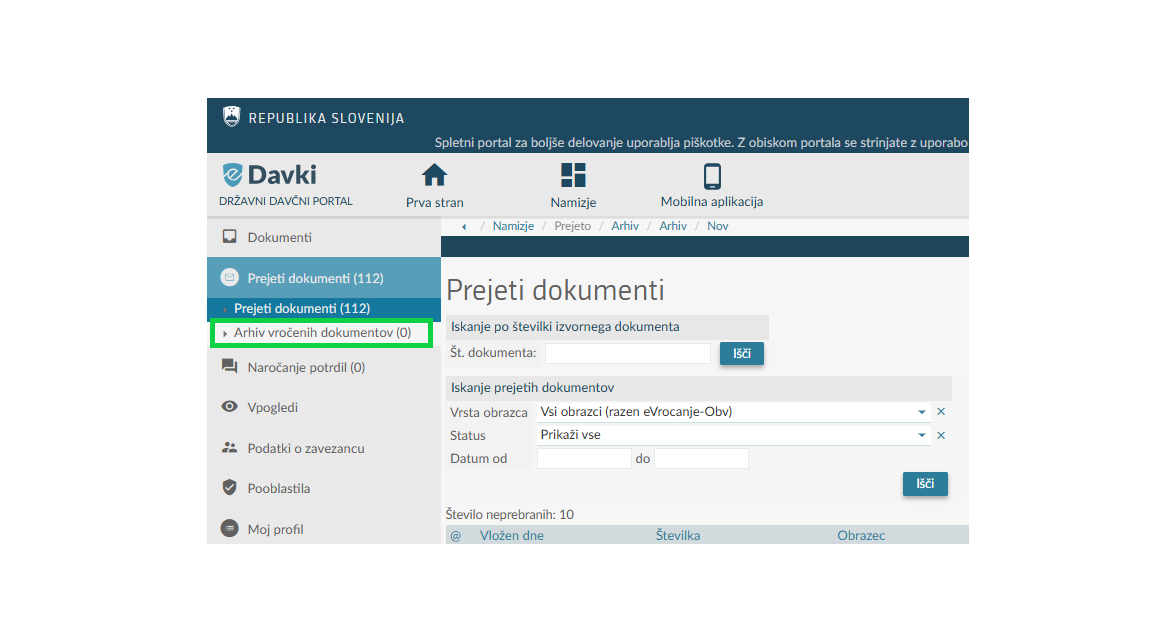
Task: Click the Republika Slovenija coat of arms icon
Action: 232,117
